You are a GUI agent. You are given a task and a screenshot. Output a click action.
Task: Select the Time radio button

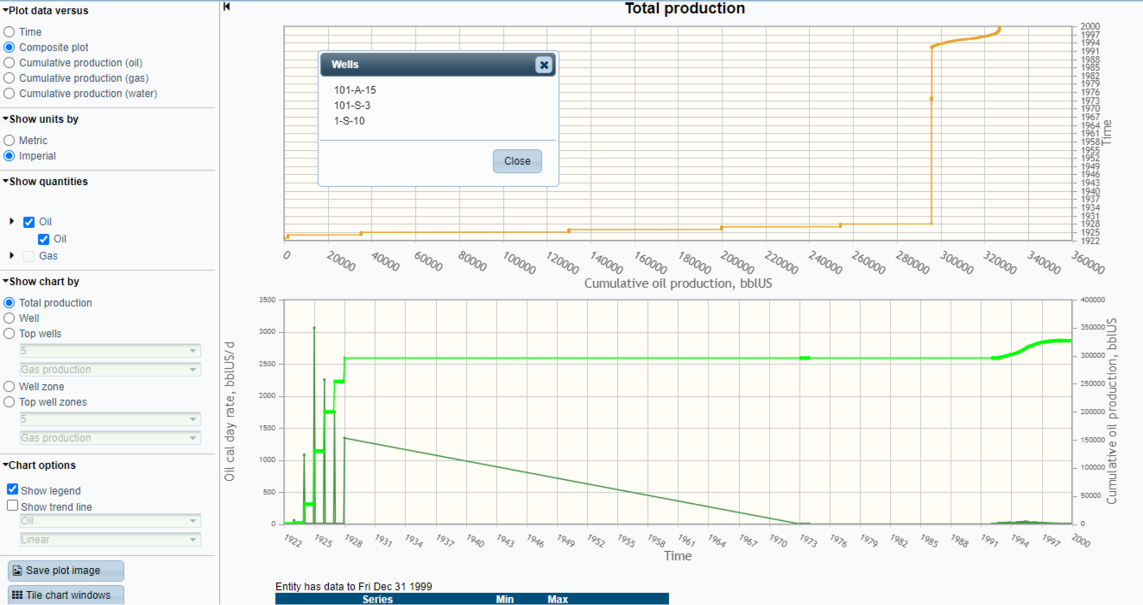pyautogui.click(x=9, y=32)
